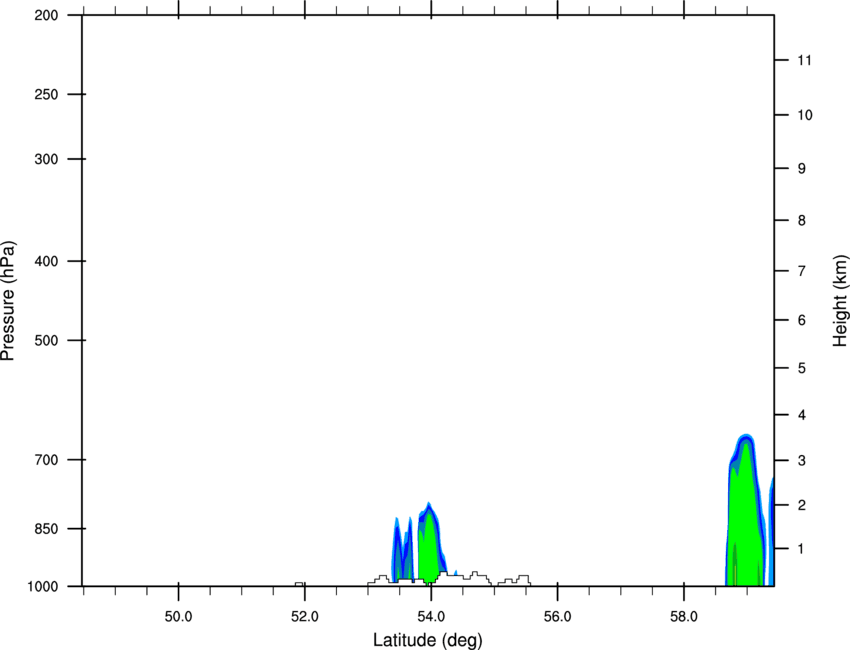
Task: Click the 58.0 latitude tick label
Action: pos(684,617)
